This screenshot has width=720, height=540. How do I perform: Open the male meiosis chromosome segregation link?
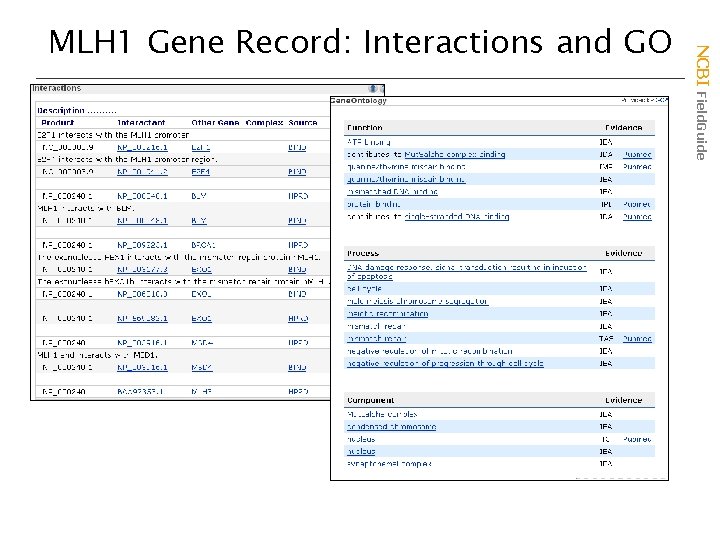417,301
